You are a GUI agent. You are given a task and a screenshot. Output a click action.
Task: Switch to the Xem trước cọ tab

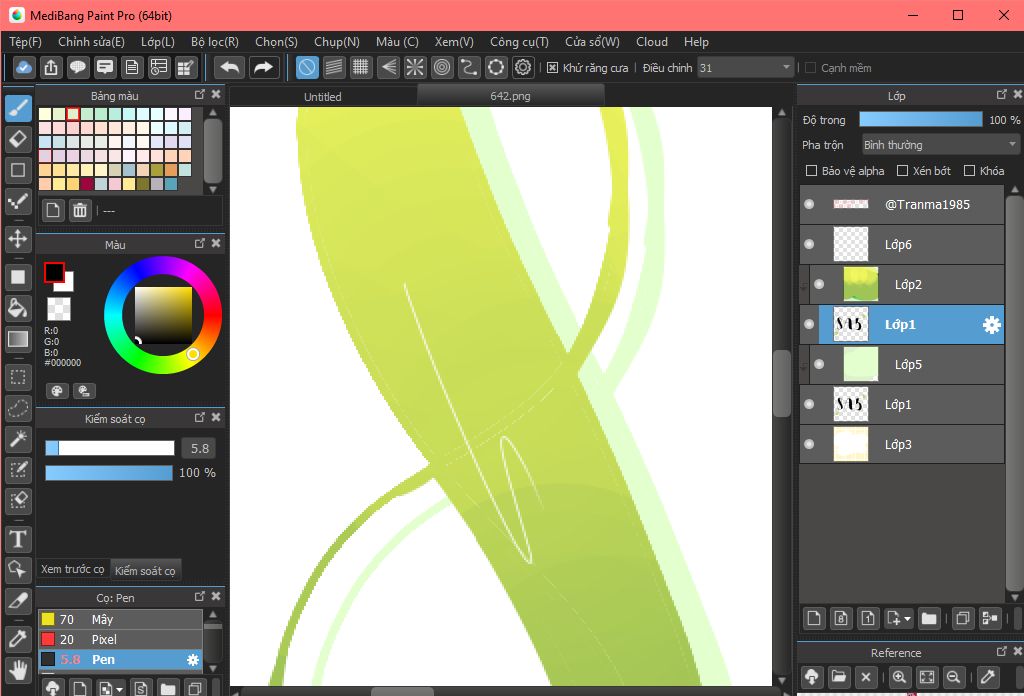point(72,569)
